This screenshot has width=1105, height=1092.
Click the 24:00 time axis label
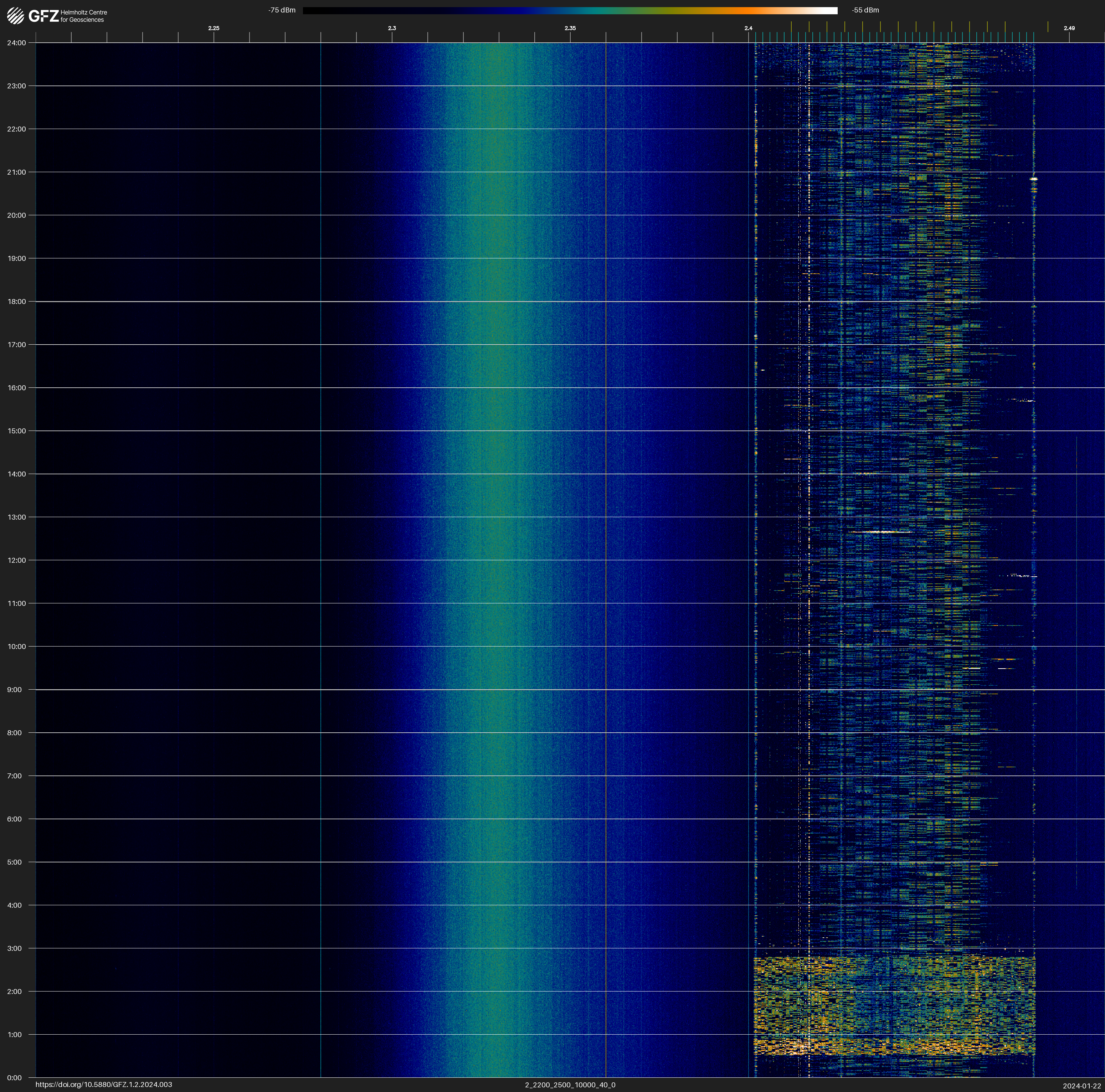click(16, 43)
